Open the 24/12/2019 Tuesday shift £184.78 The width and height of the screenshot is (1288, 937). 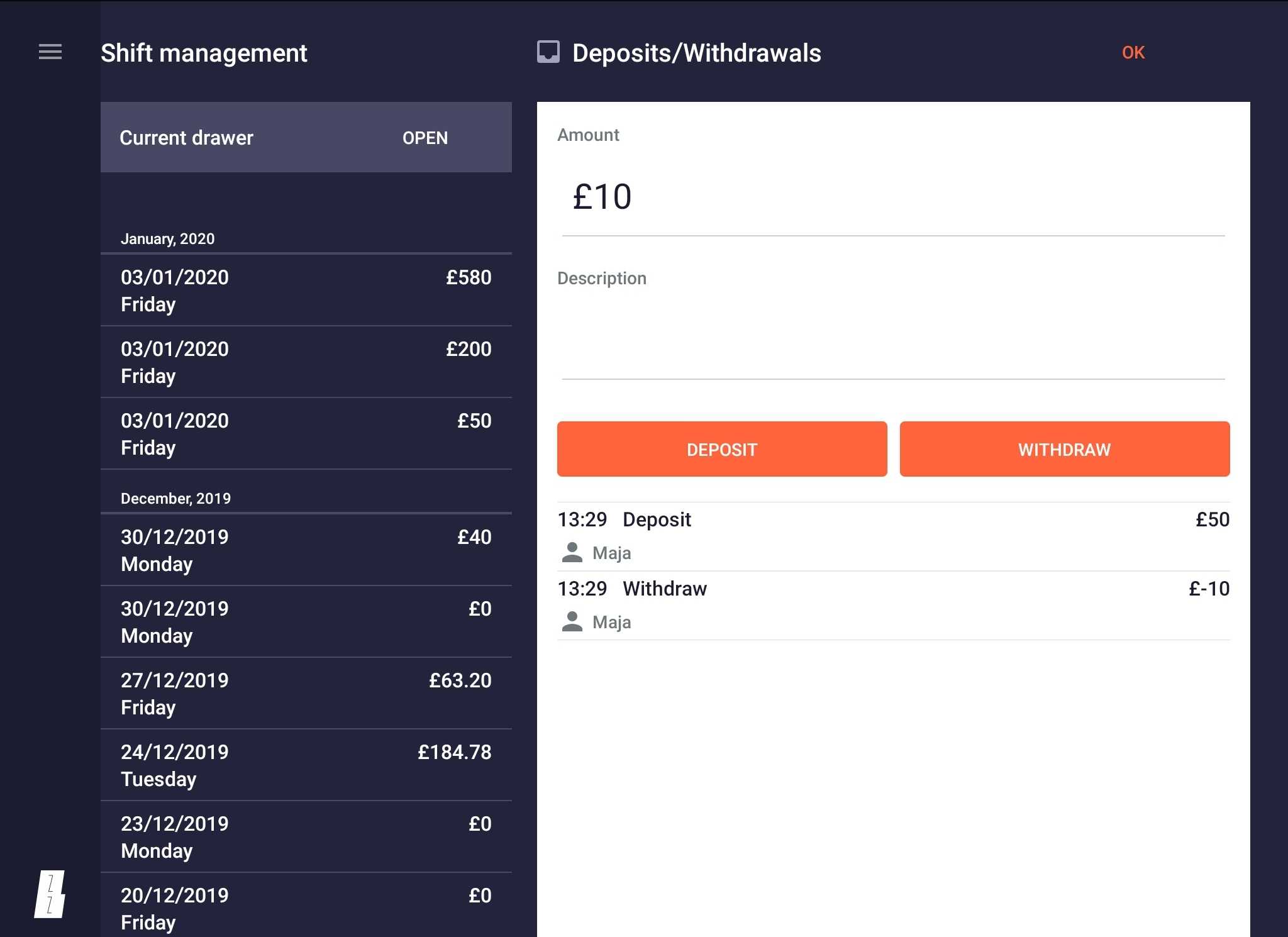(x=306, y=765)
